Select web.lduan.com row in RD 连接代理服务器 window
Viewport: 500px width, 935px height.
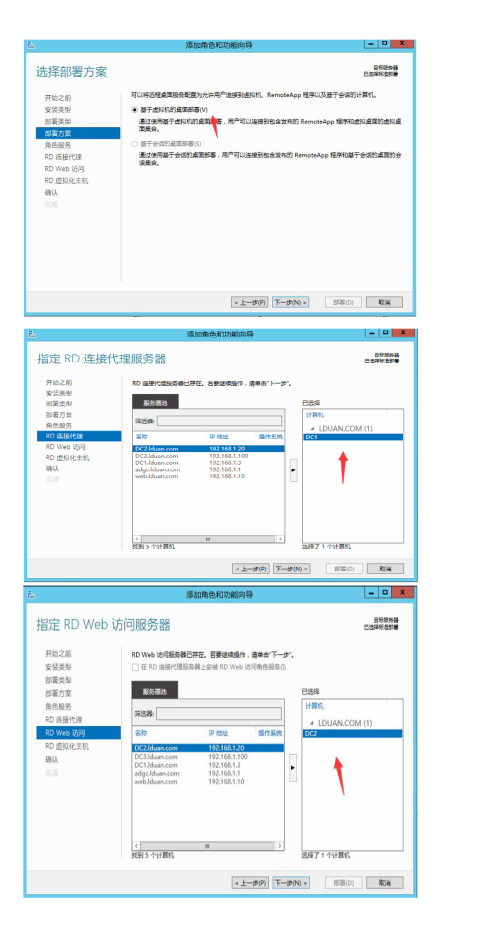209,476
